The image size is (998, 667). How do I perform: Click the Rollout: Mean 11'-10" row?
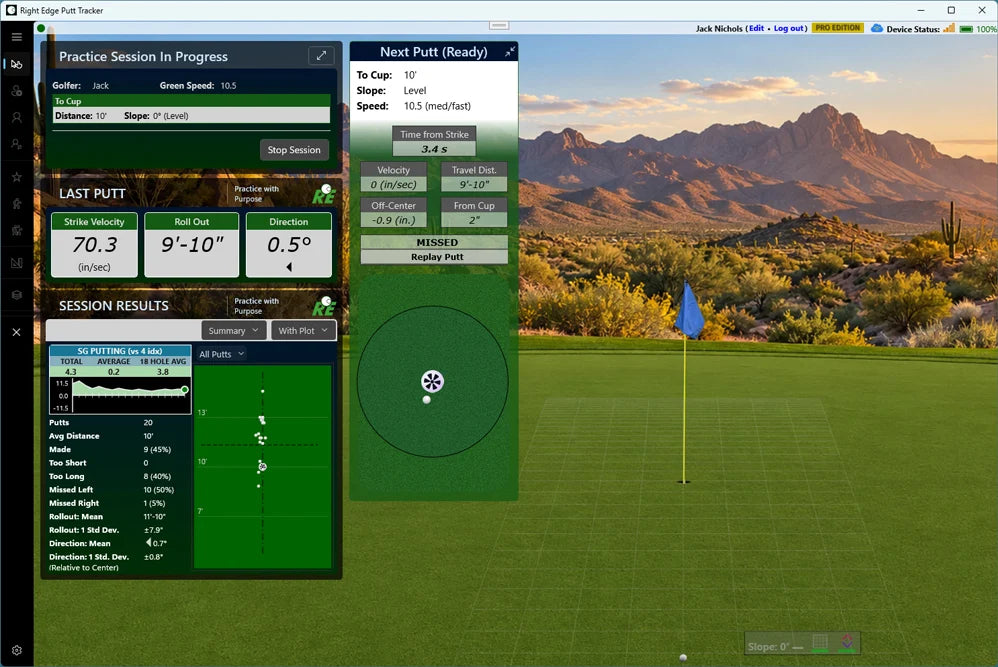pyautogui.click(x=118, y=516)
